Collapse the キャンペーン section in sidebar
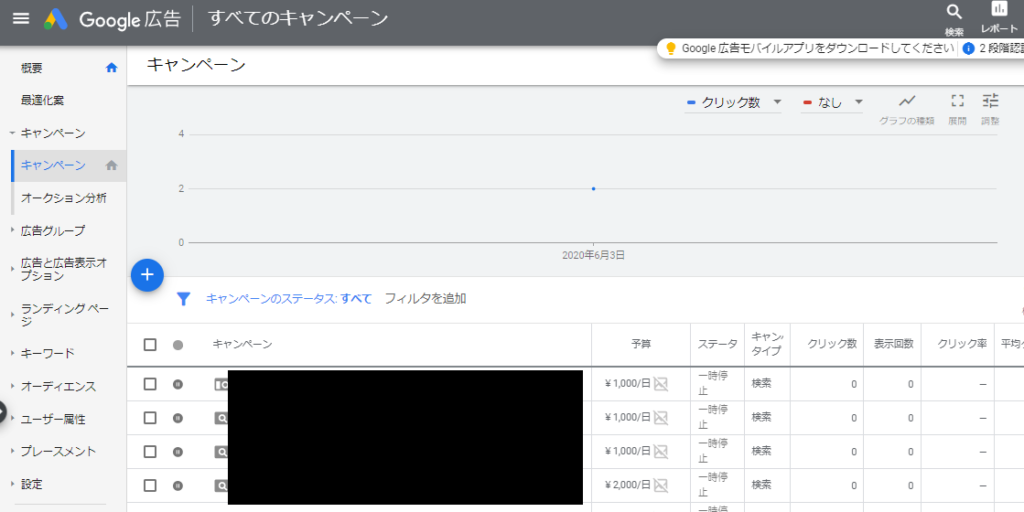 point(12,133)
